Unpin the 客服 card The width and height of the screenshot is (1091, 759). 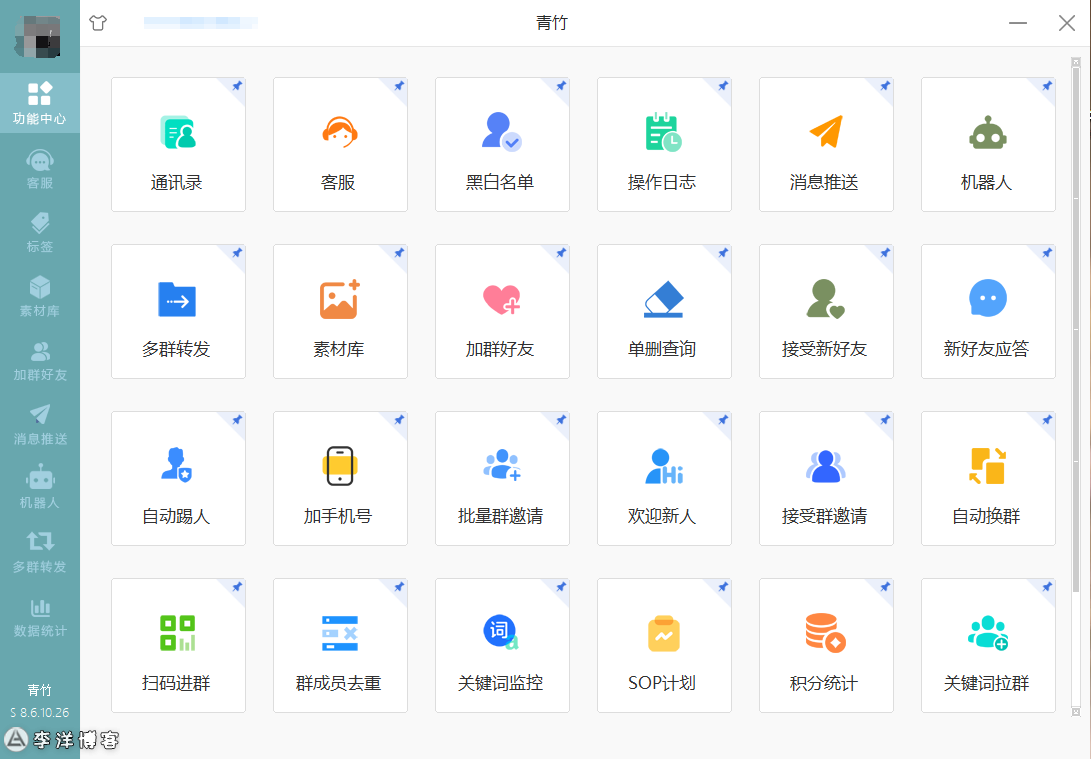[x=398, y=86]
